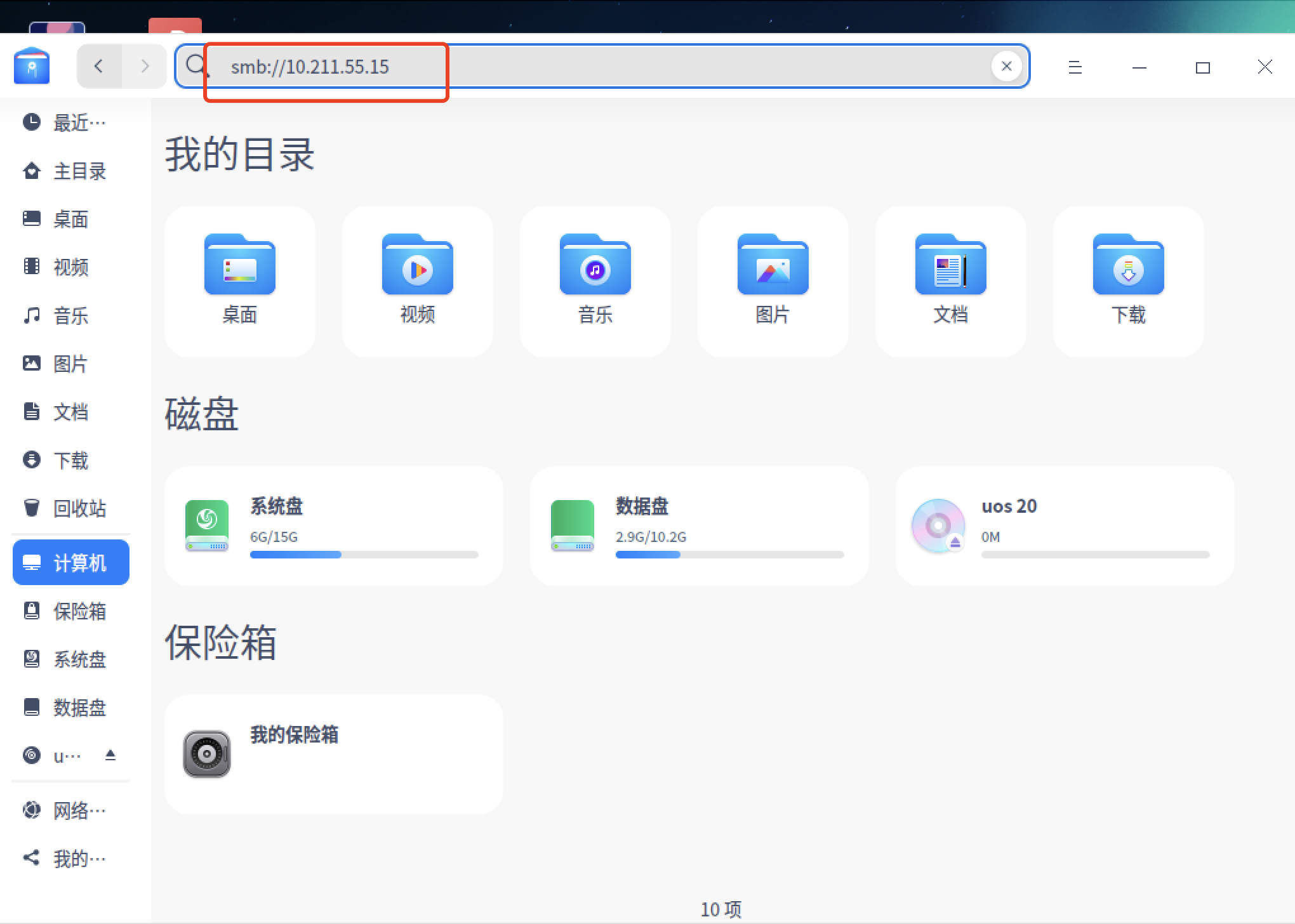Viewport: 1295px width, 924px height.
Task: Open the 系统盘 disk
Action: click(x=334, y=525)
